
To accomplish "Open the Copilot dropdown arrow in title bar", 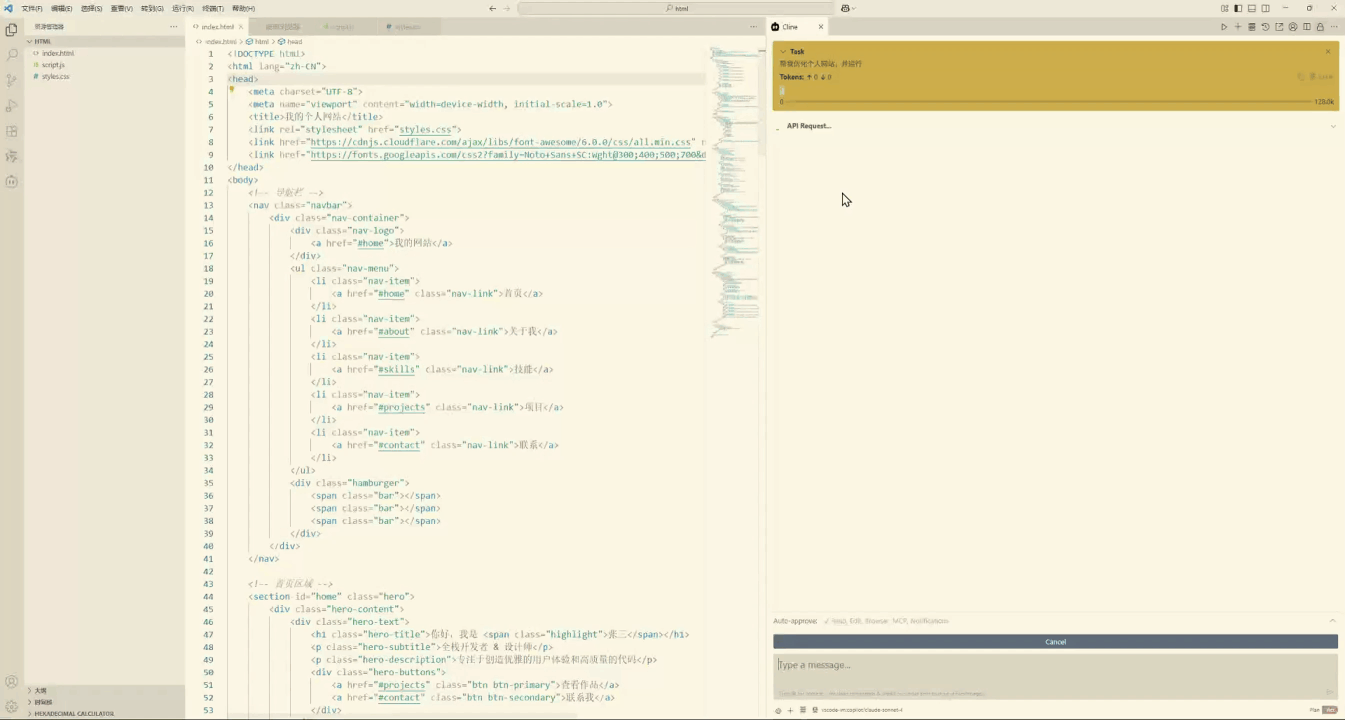I will (854, 8).
